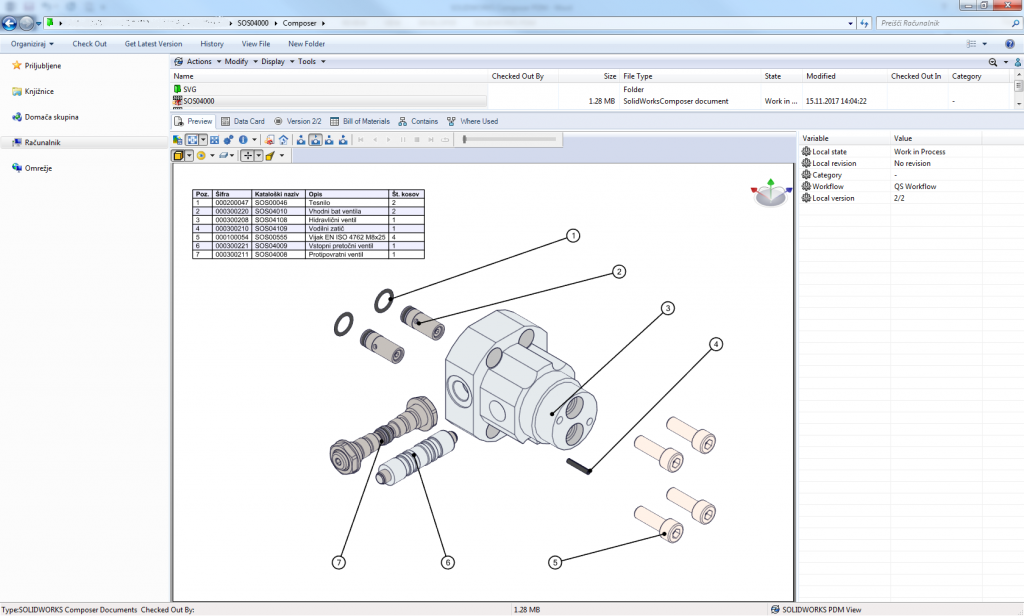This screenshot has height=616, width=1024.
Task: Switch to the Data Card tab
Action: tap(247, 120)
